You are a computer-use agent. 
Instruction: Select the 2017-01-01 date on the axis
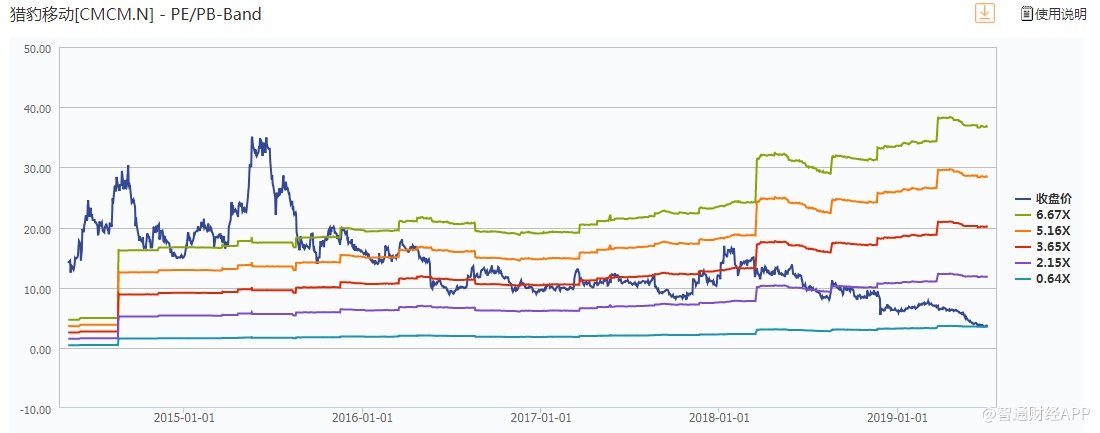[540, 417]
